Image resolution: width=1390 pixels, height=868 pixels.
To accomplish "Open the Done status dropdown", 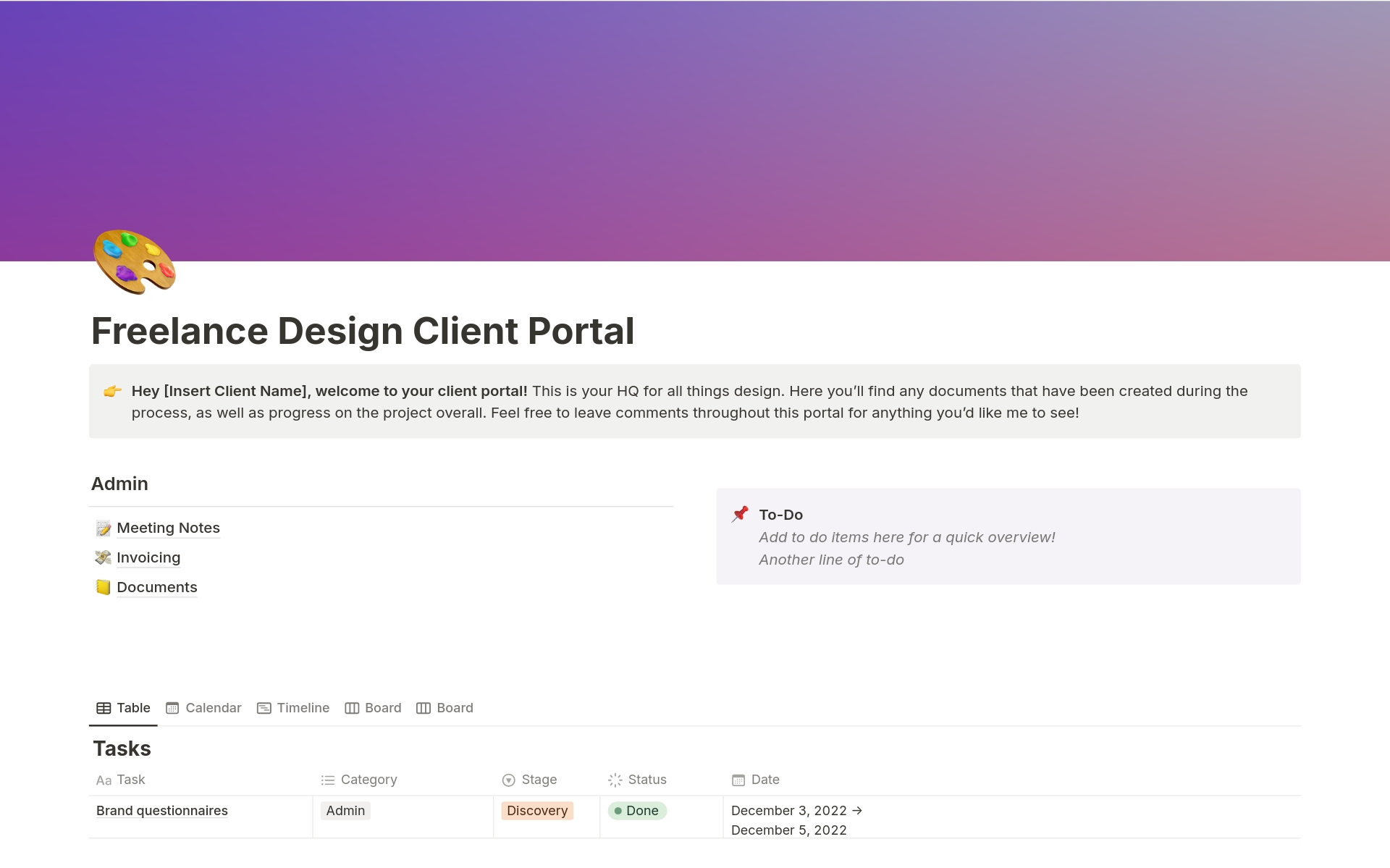I will point(637,811).
